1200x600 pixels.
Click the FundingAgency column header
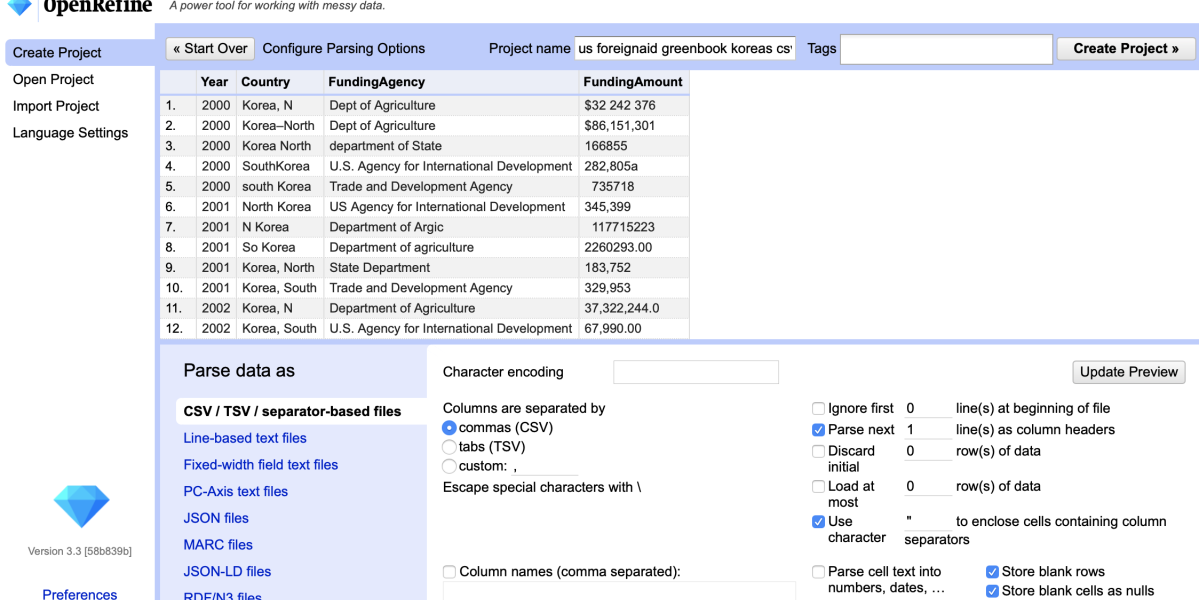point(450,82)
